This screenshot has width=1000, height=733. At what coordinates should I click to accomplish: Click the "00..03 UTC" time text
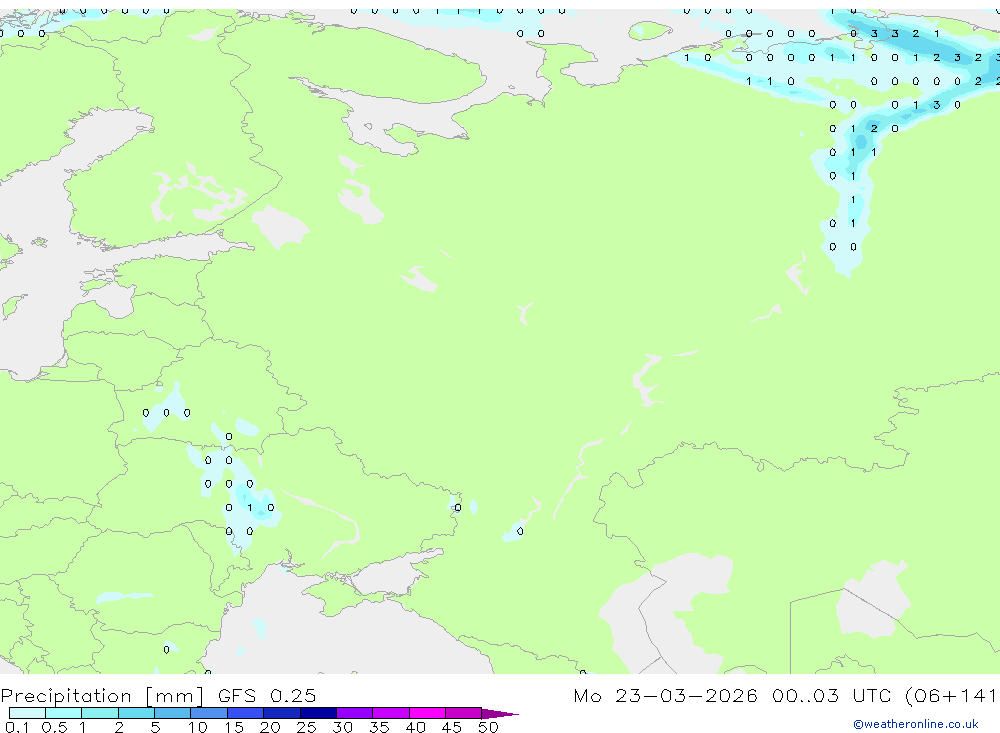click(x=832, y=695)
